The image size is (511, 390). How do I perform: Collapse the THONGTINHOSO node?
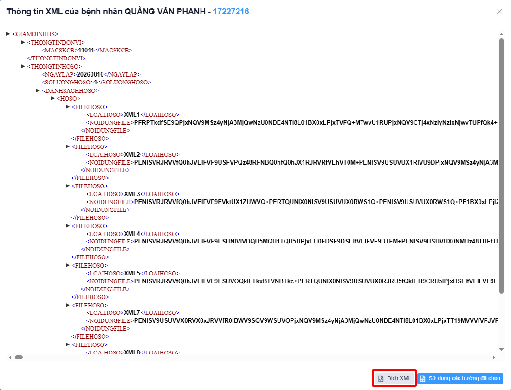click(x=23, y=66)
